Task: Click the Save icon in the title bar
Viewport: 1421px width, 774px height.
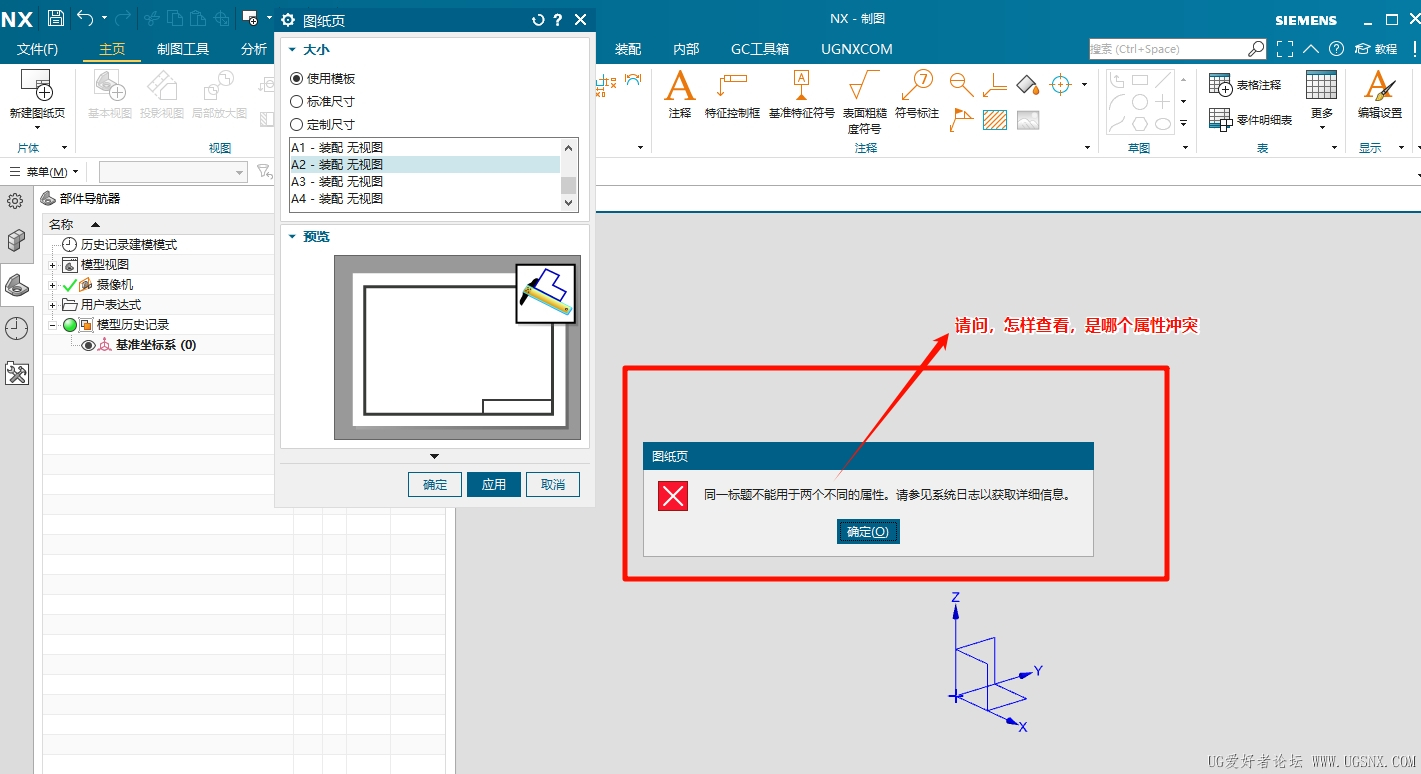Action: 56,18
